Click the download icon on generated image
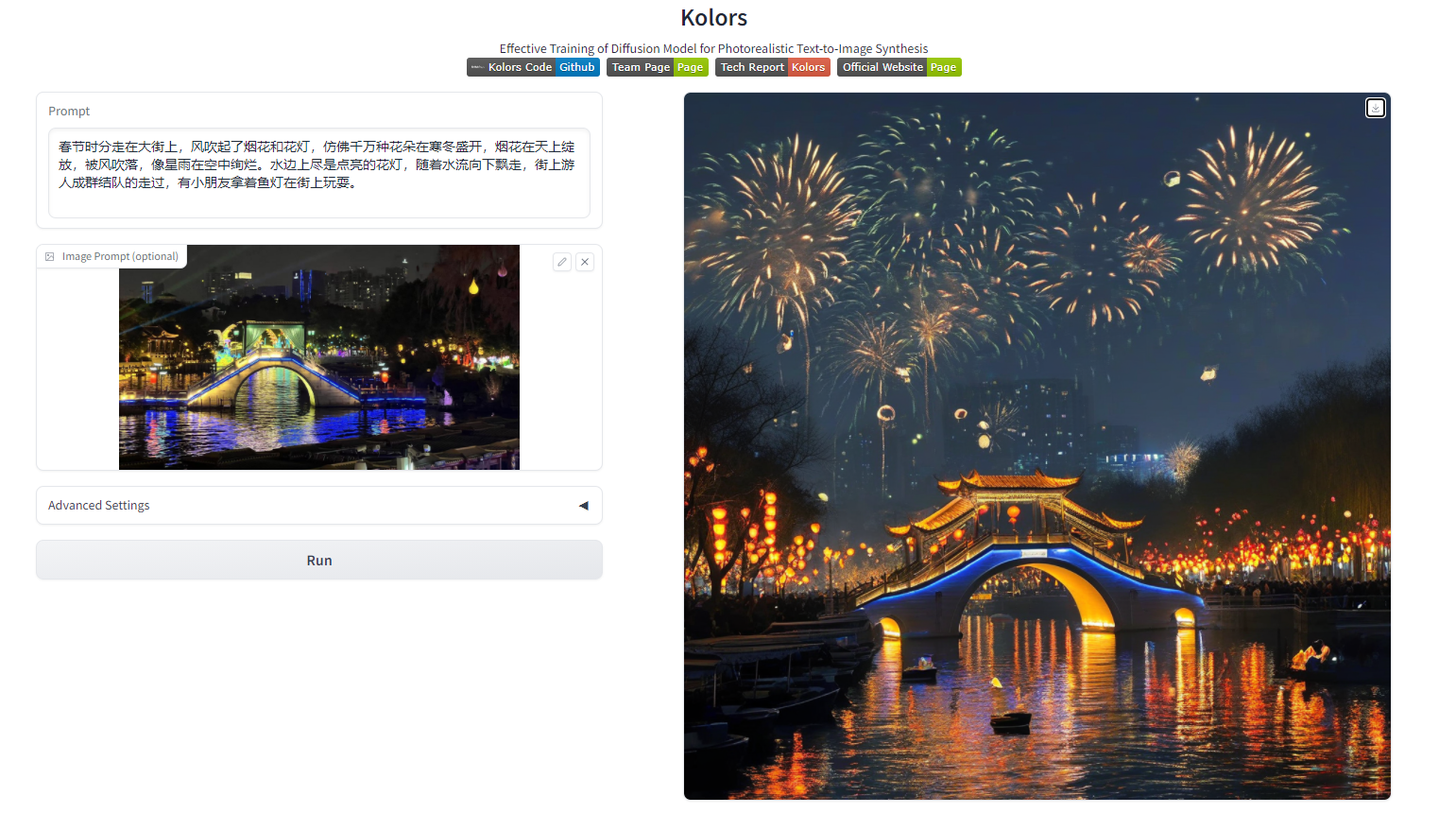The height and width of the screenshot is (813, 1456). click(1376, 108)
